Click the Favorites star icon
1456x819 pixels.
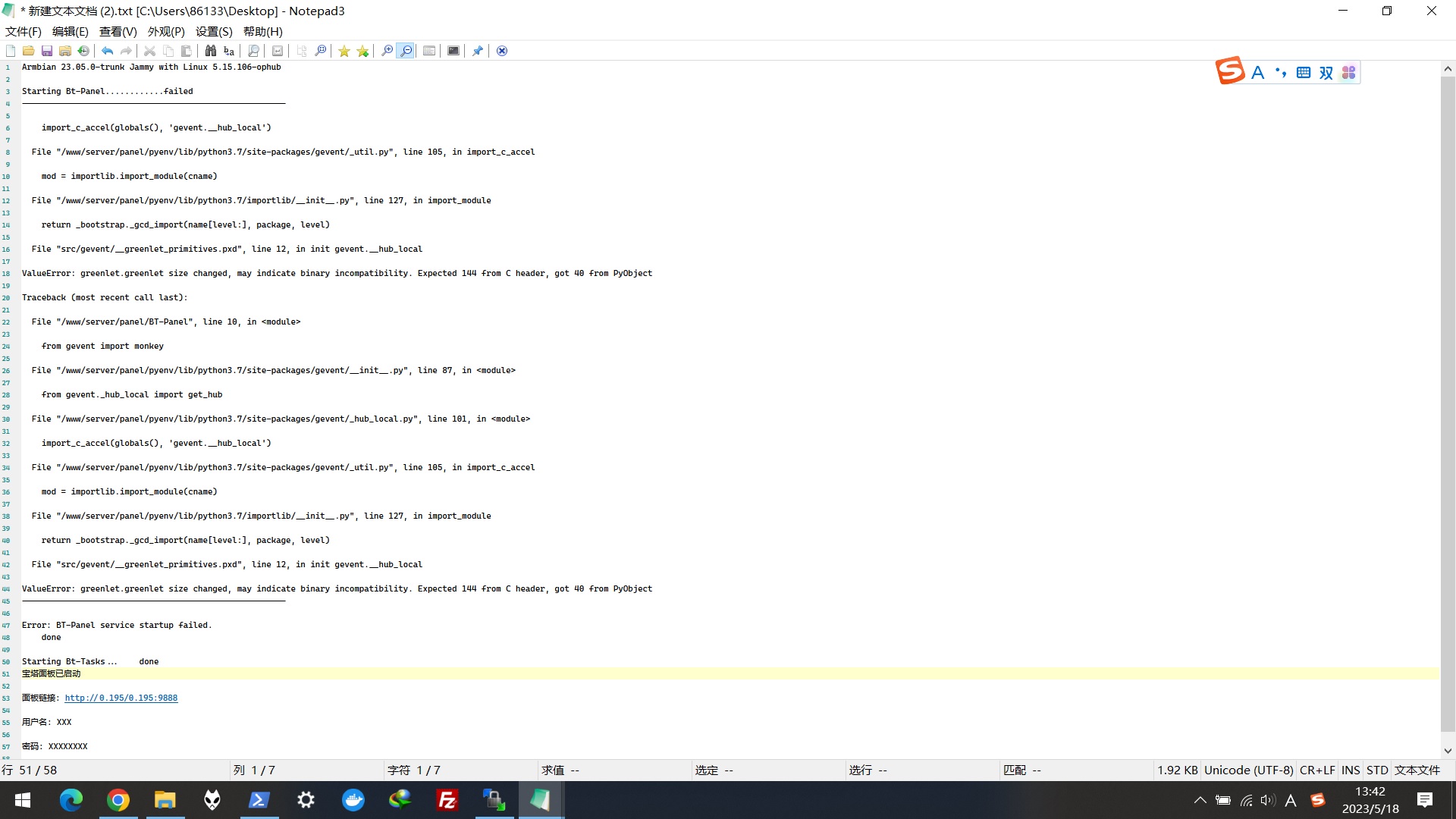[x=344, y=51]
